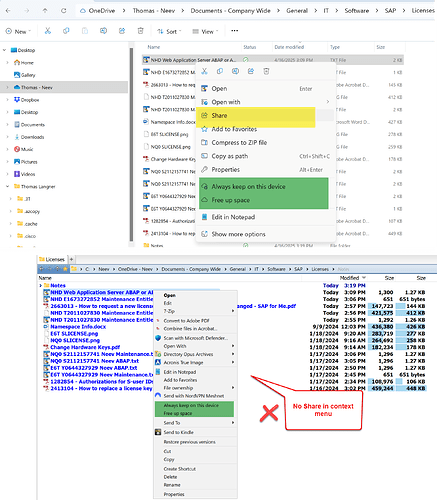Click Software in the Opus path breadcrumb

[x=276, y=269]
